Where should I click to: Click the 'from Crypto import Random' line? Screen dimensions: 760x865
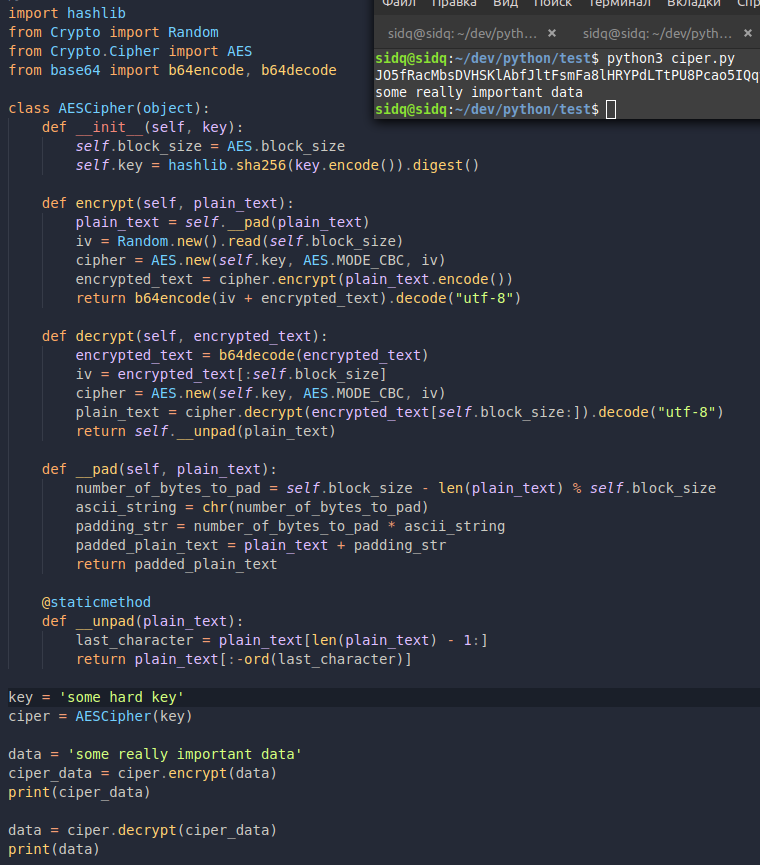pyautogui.click(x=113, y=32)
